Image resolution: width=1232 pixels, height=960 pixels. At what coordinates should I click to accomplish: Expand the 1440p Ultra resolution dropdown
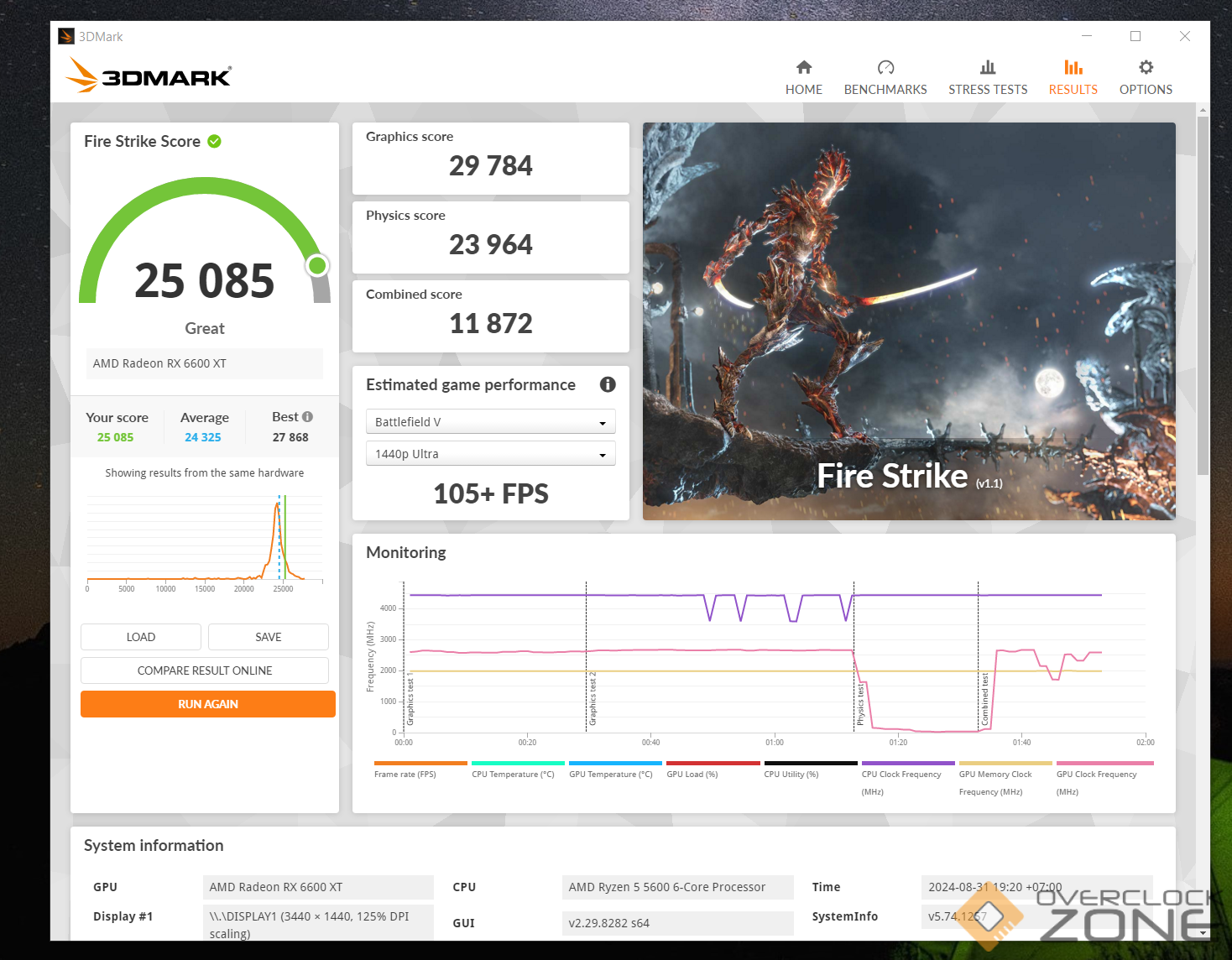[490, 454]
